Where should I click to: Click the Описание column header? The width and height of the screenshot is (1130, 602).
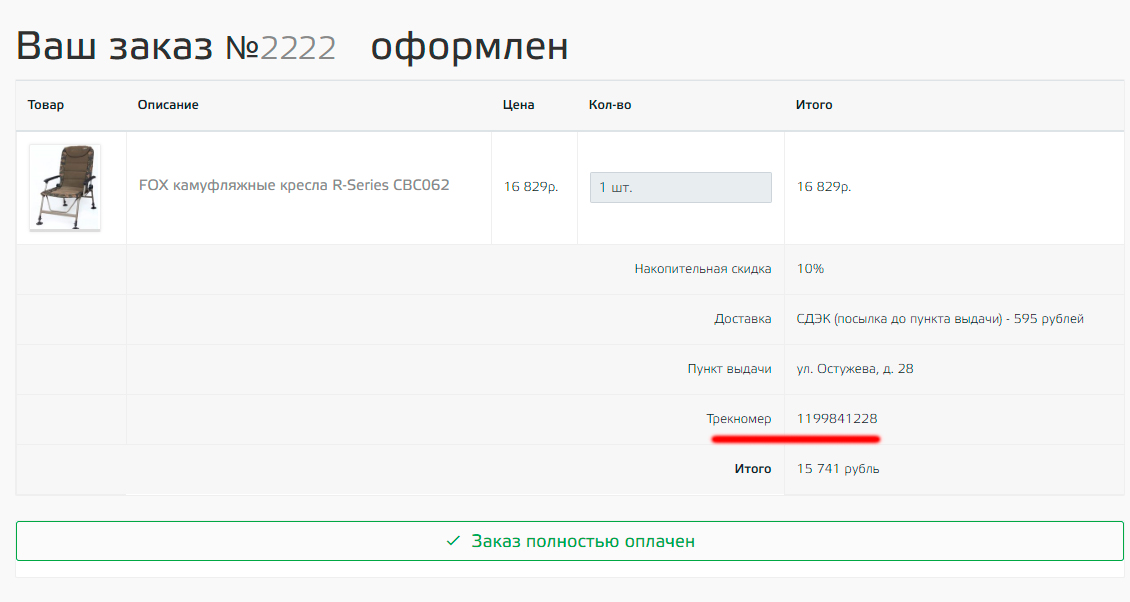168,105
